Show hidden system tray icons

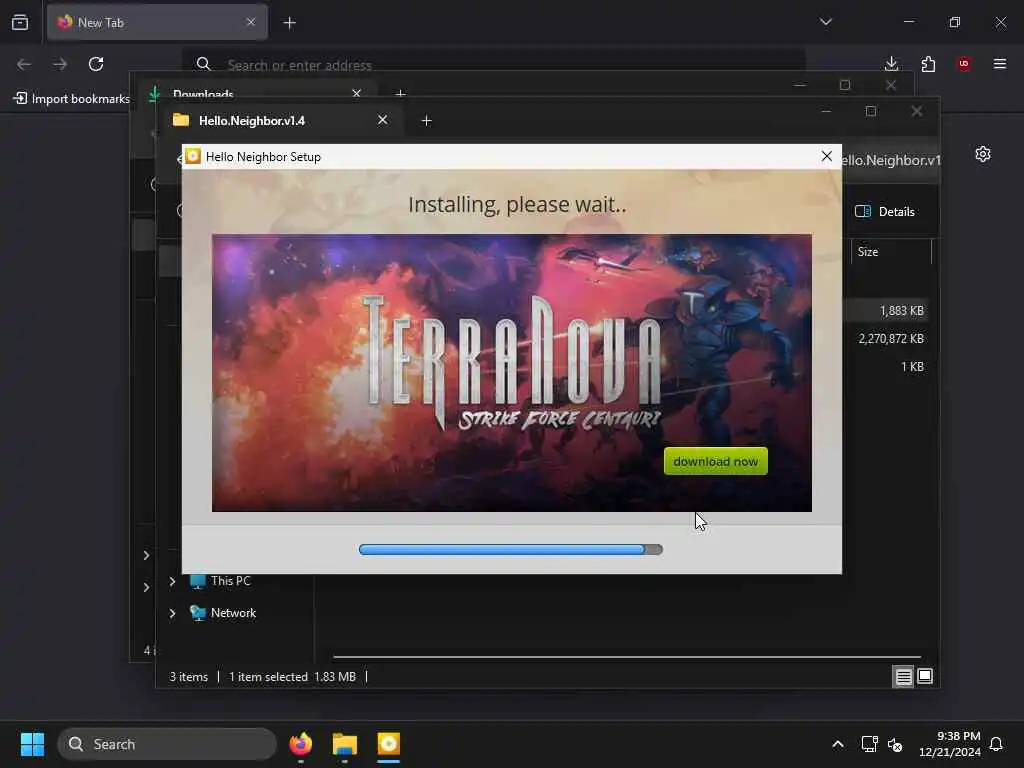click(x=838, y=744)
